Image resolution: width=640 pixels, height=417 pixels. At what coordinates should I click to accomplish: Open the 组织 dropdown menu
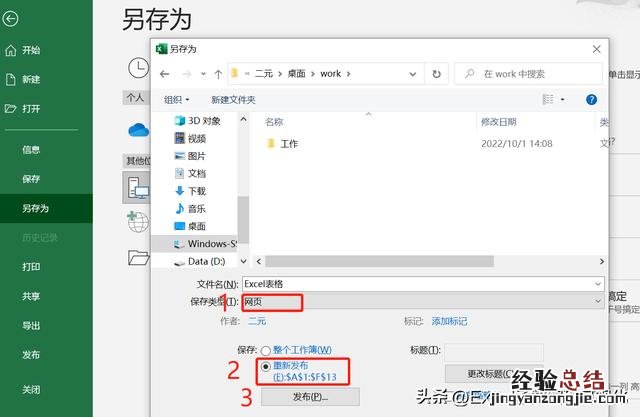point(177,100)
